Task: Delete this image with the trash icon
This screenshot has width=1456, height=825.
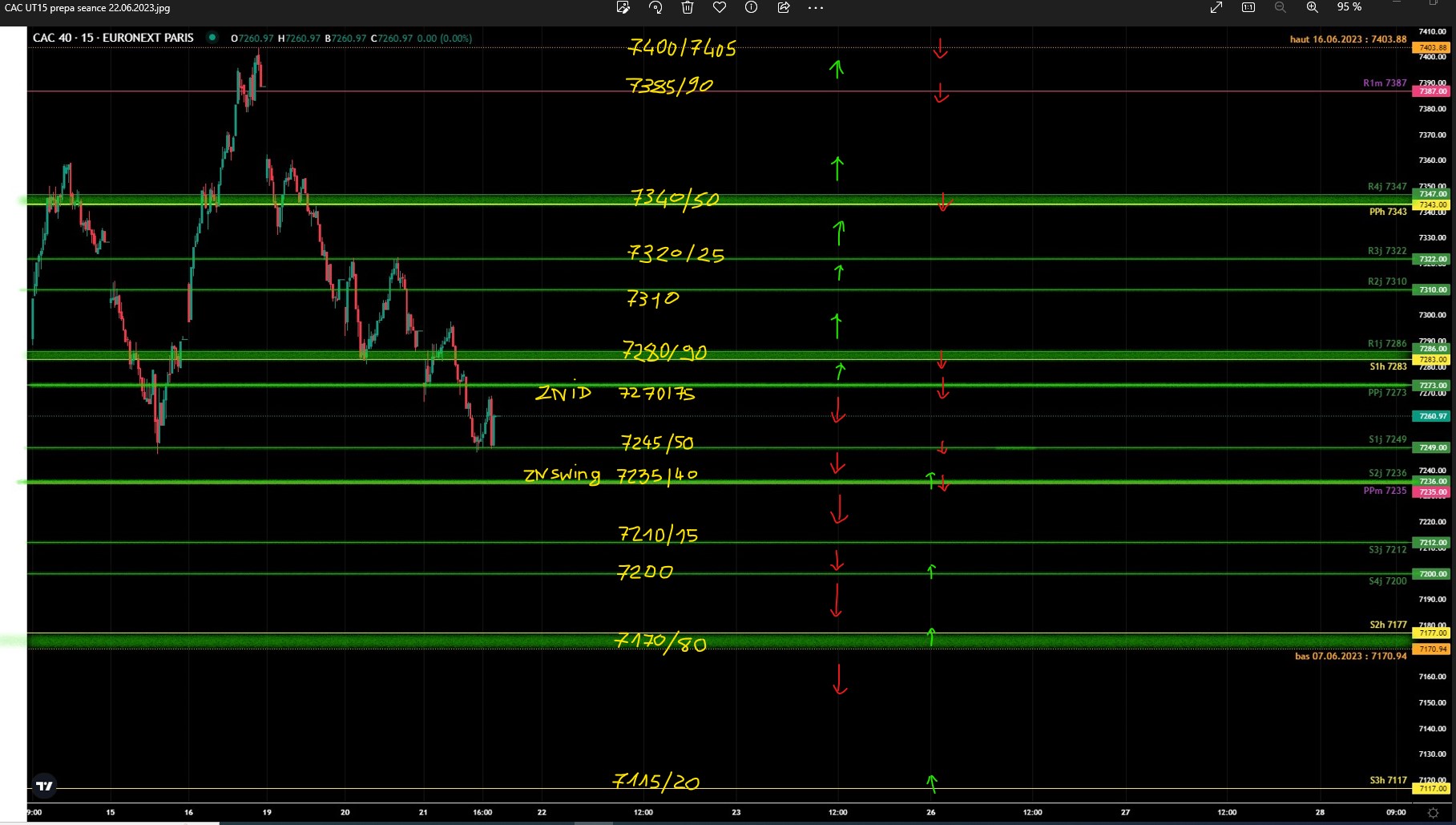Action: coord(688,7)
